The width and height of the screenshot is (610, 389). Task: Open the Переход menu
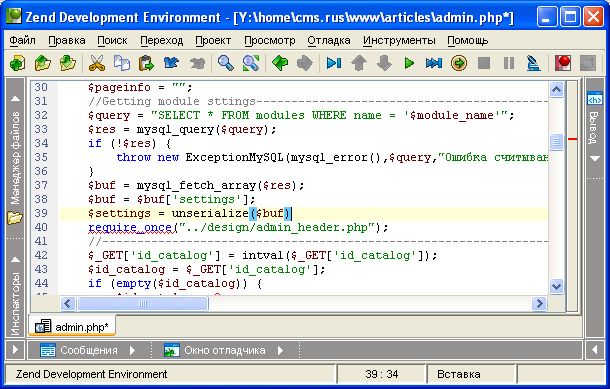(161, 40)
